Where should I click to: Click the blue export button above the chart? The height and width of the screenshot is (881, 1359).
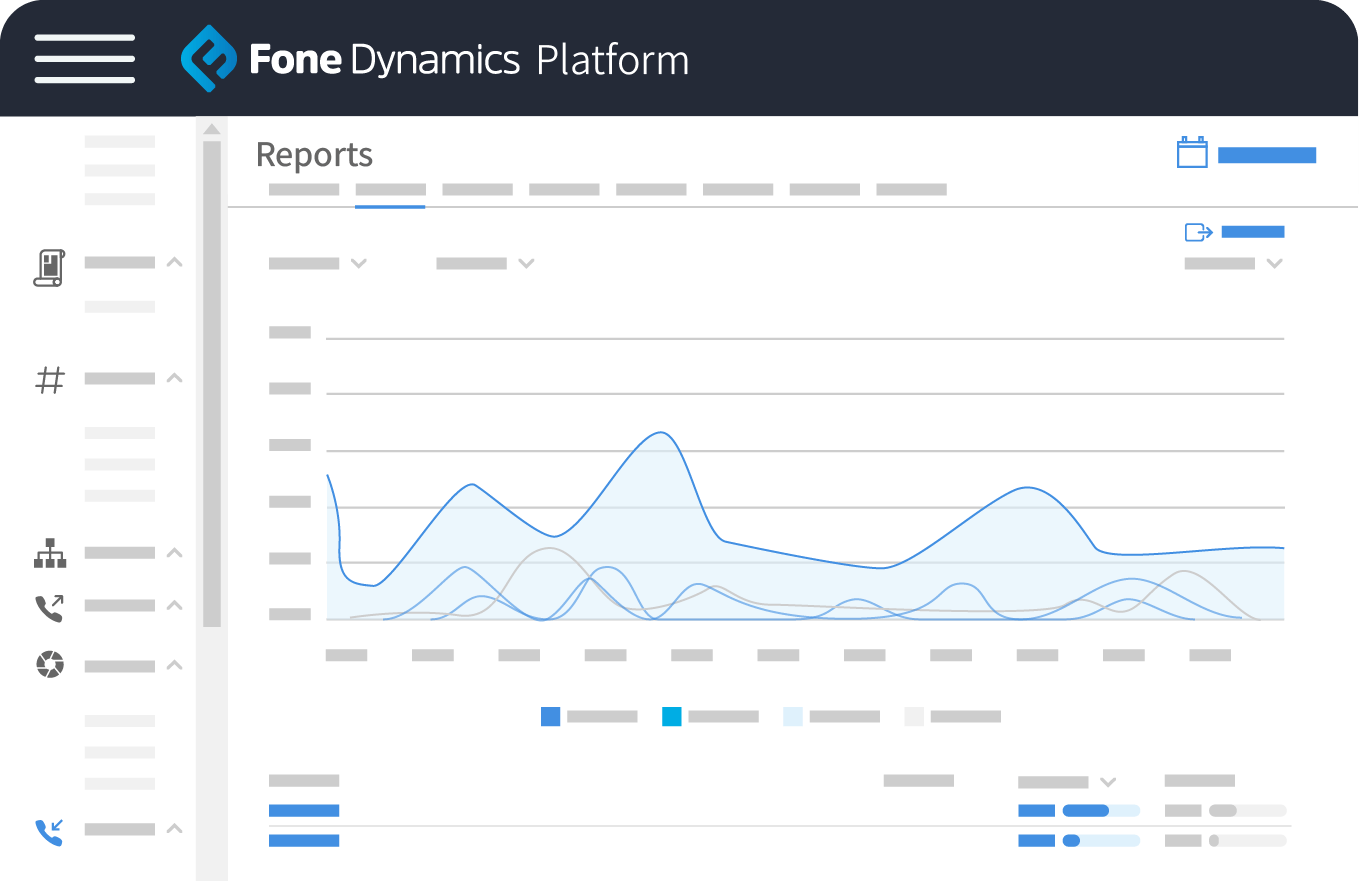pos(1253,231)
